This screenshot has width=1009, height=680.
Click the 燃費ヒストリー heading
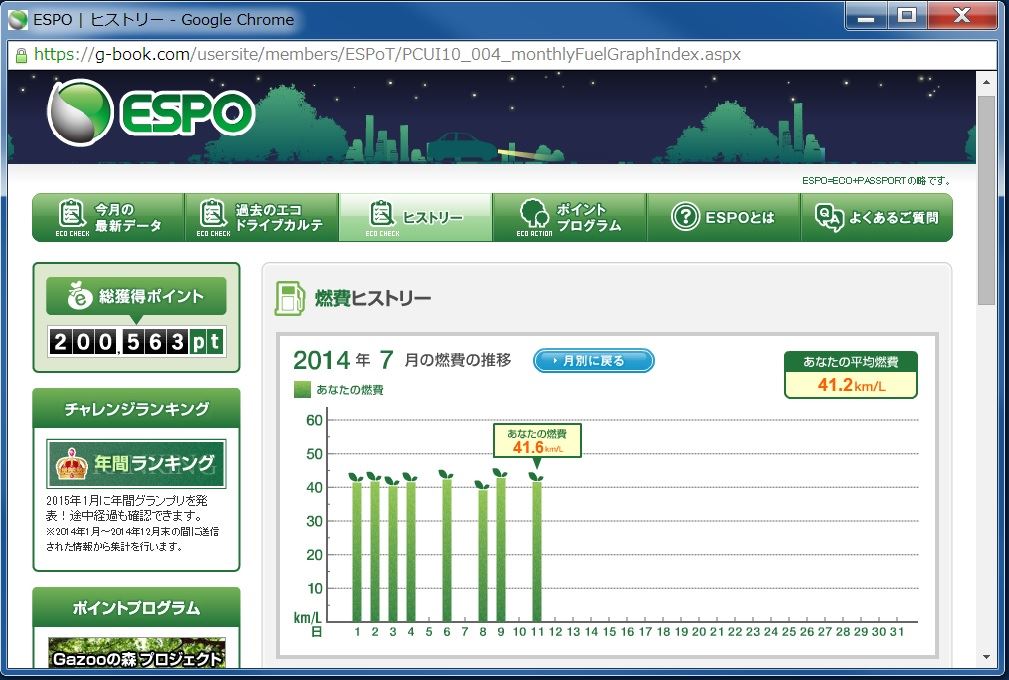373,298
